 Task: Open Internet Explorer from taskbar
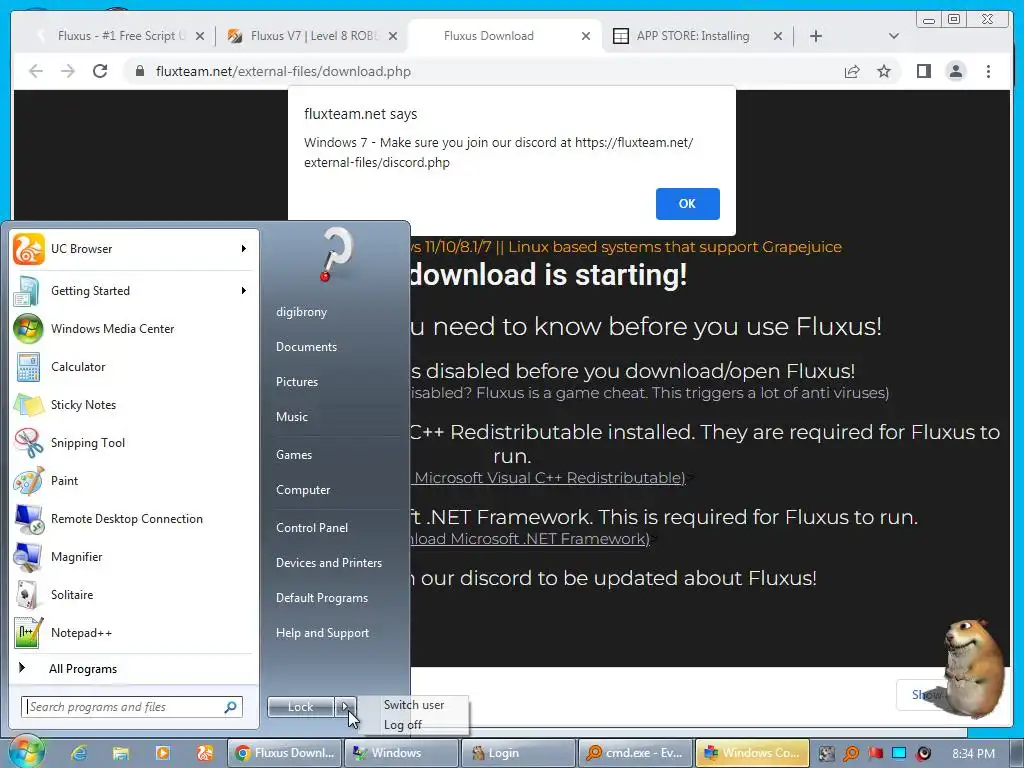click(79, 753)
